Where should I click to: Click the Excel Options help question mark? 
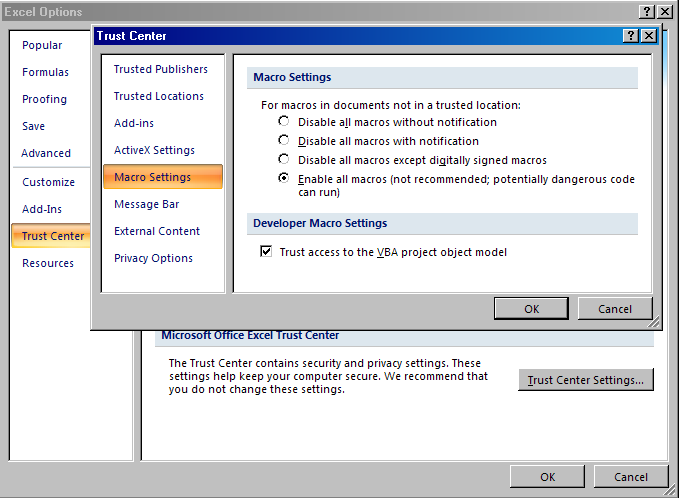[647, 12]
